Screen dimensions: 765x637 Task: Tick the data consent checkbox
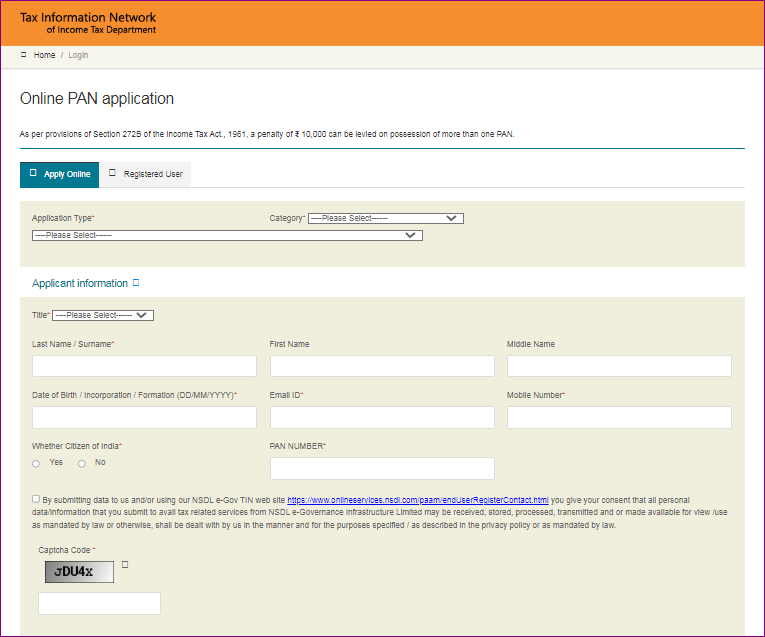[36, 498]
